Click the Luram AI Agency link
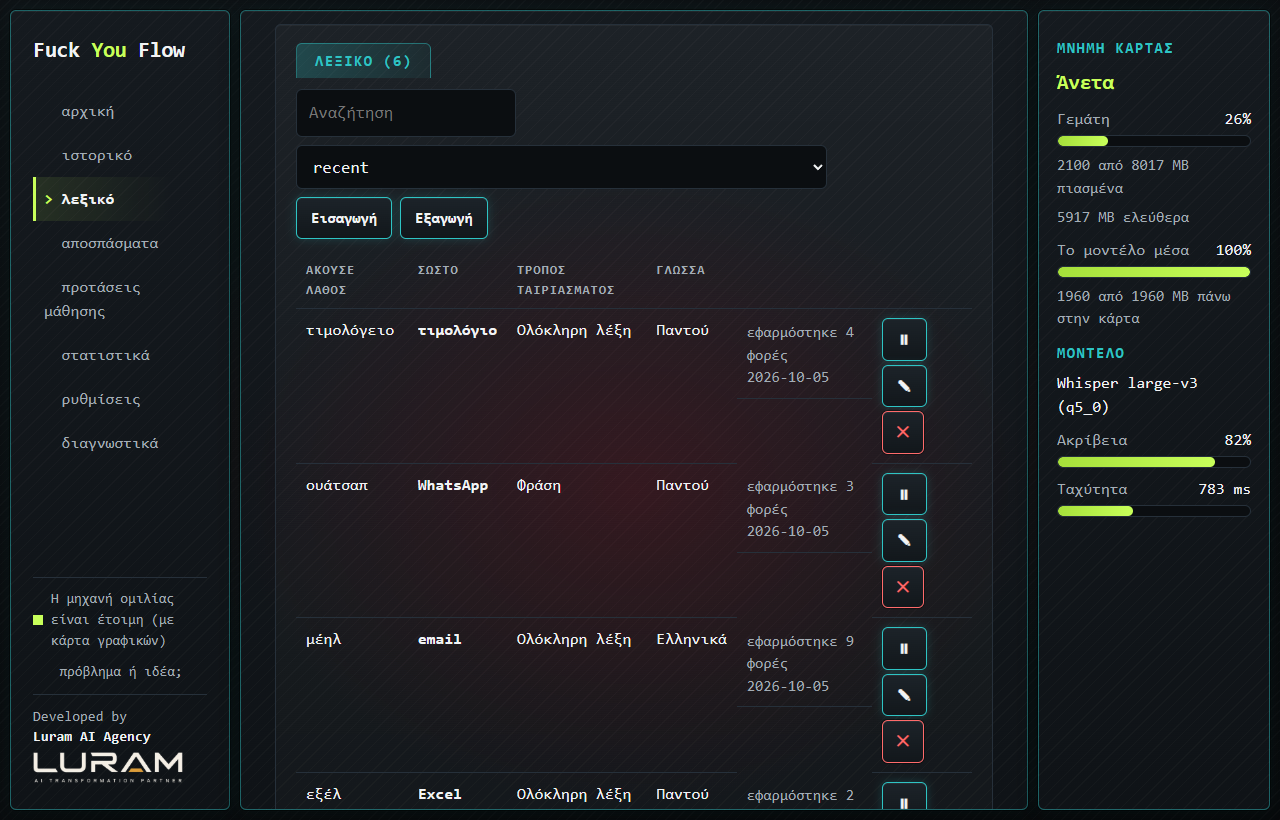The height and width of the screenshot is (820, 1280). click(x=92, y=737)
